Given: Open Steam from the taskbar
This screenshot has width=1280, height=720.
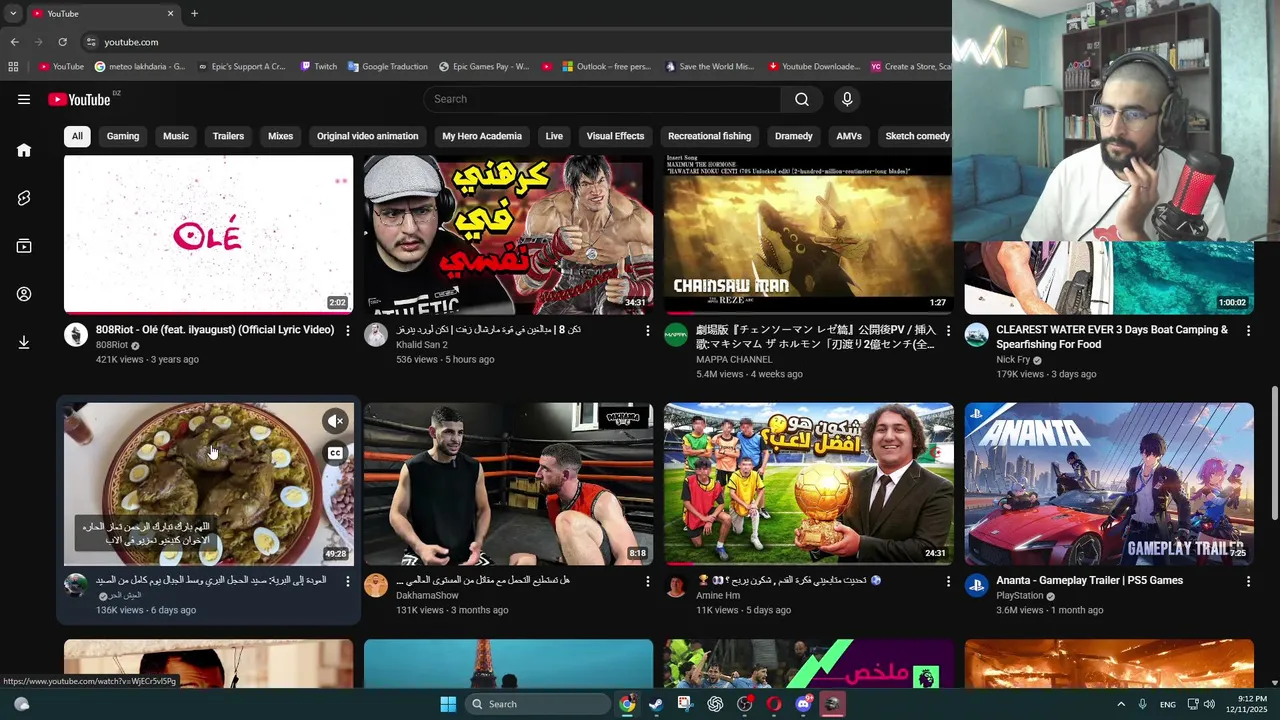Looking at the screenshot, I should [x=656, y=704].
